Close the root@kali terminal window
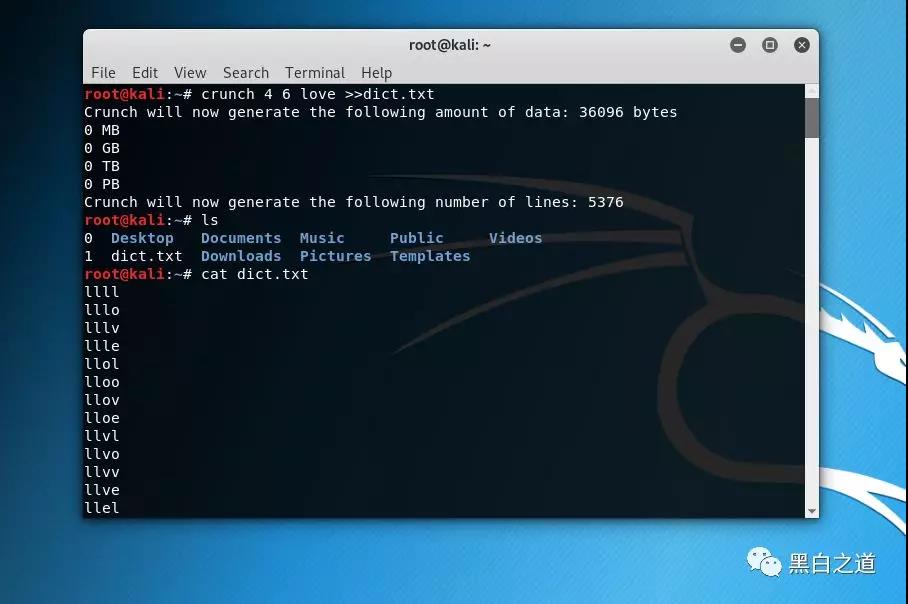Screen dimensions: 908x604 tap(801, 45)
